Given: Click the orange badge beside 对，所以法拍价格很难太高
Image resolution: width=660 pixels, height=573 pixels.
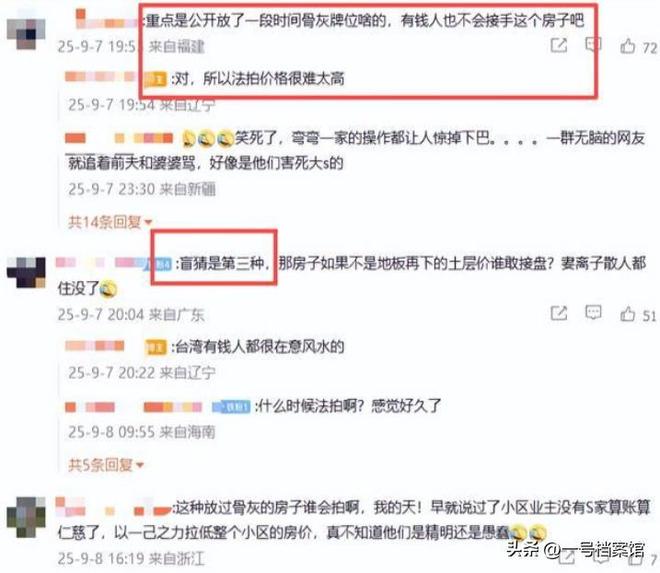Looking at the screenshot, I should (x=155, y=79).
